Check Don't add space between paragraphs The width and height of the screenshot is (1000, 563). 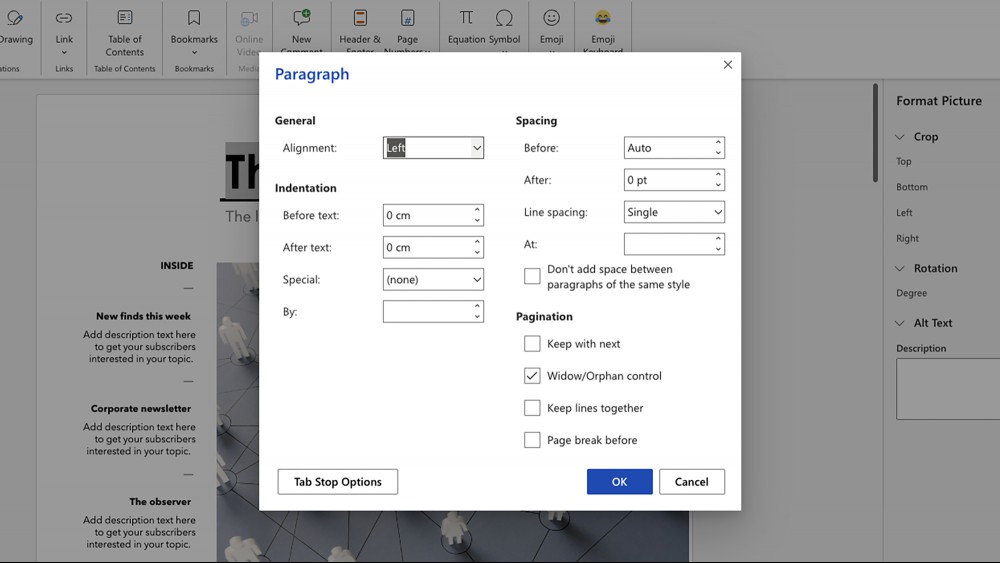coord(532,276)
